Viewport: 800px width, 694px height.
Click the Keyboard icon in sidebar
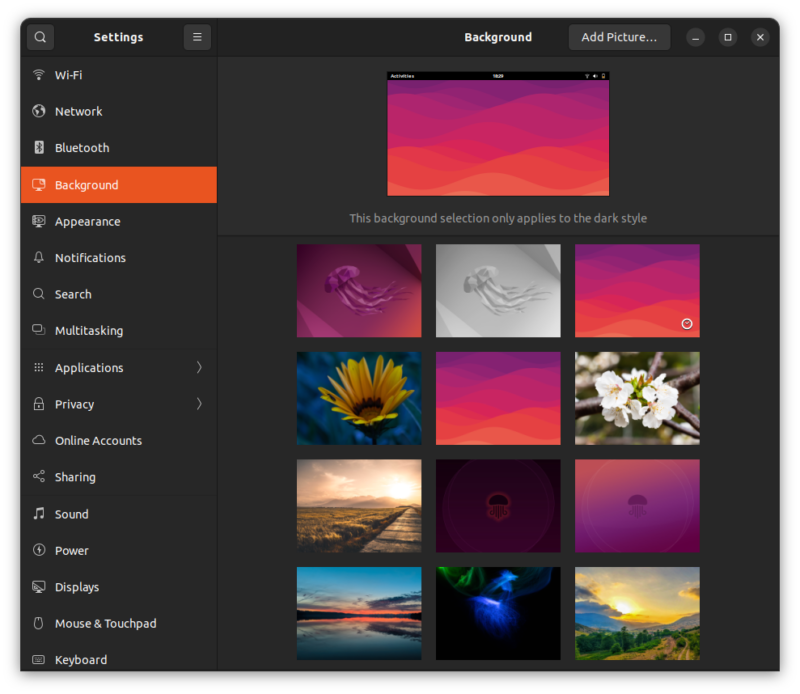(x=39, y=660)
